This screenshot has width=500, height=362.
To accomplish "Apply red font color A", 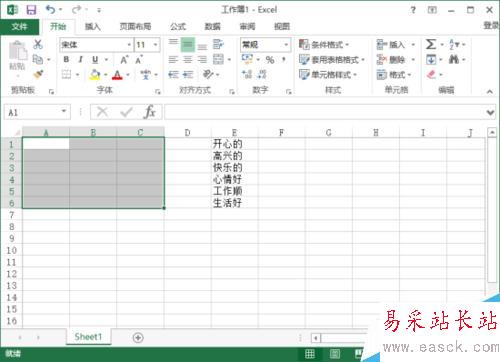I will (x=117, y=75).
